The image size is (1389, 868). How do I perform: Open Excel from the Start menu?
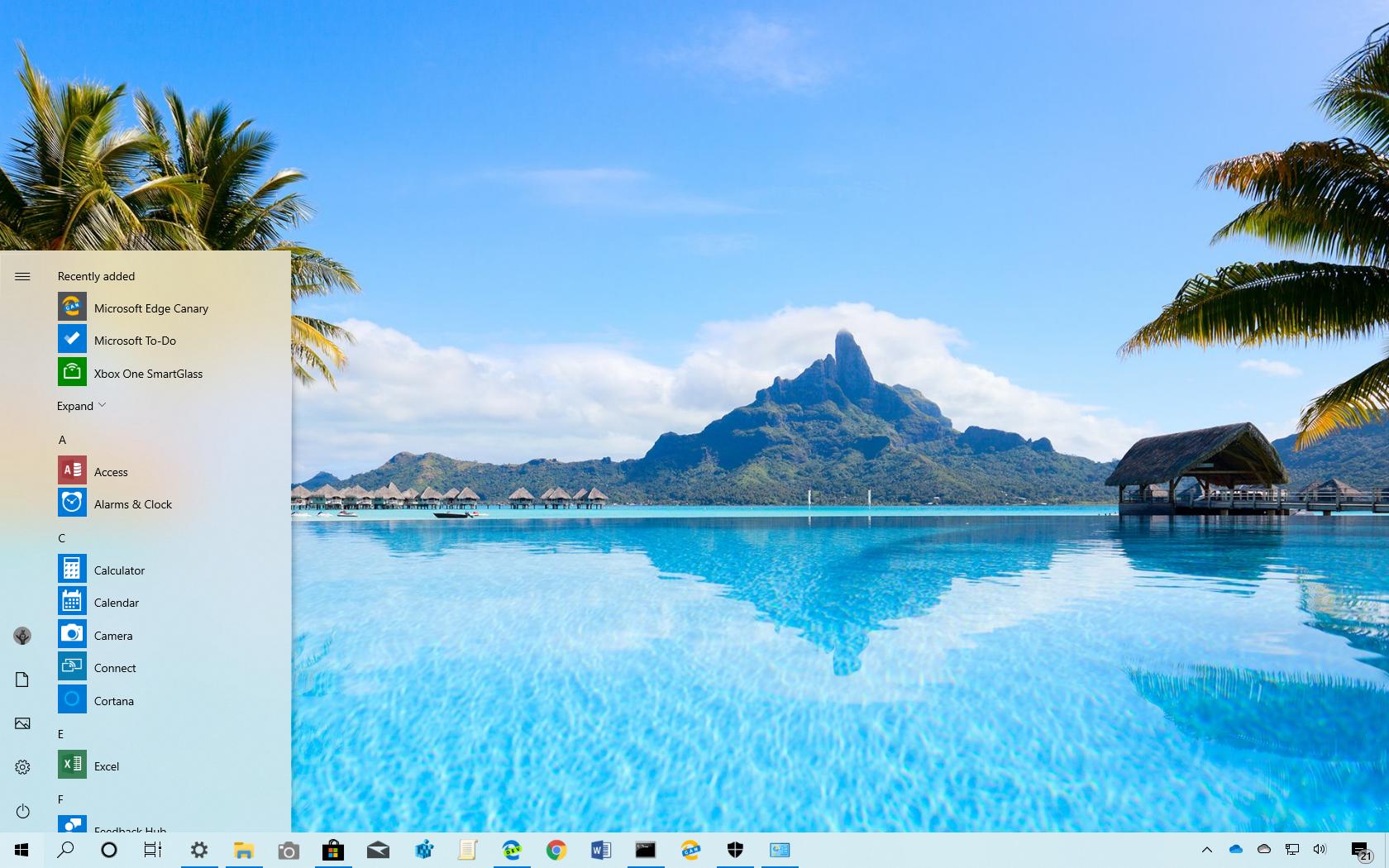click(106, 765)
